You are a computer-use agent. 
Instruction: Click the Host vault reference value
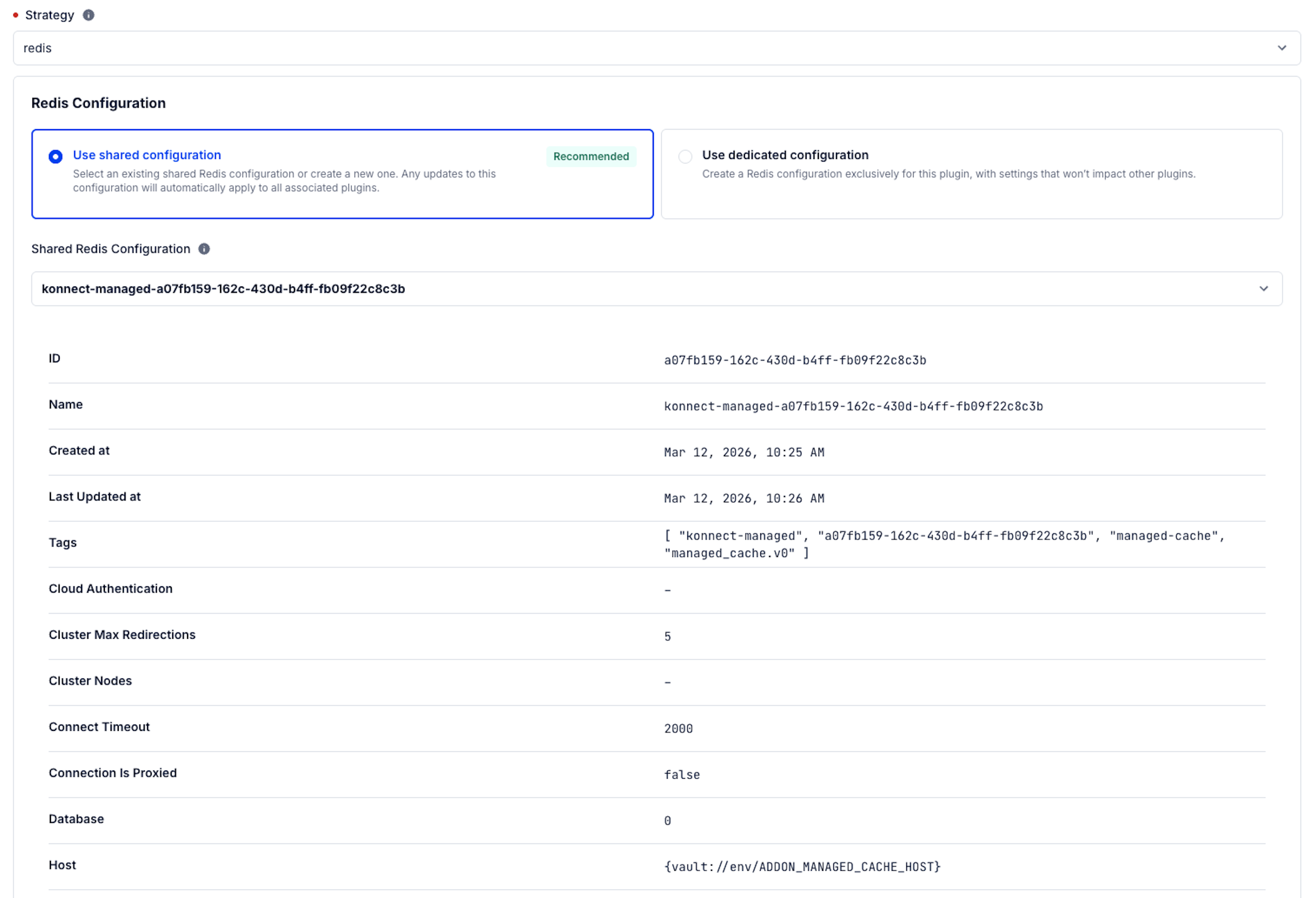pyautogui.click(x=802, y=867)
